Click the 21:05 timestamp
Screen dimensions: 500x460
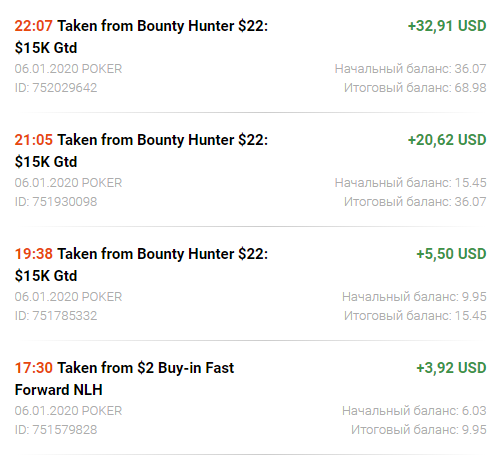(33, 140)
